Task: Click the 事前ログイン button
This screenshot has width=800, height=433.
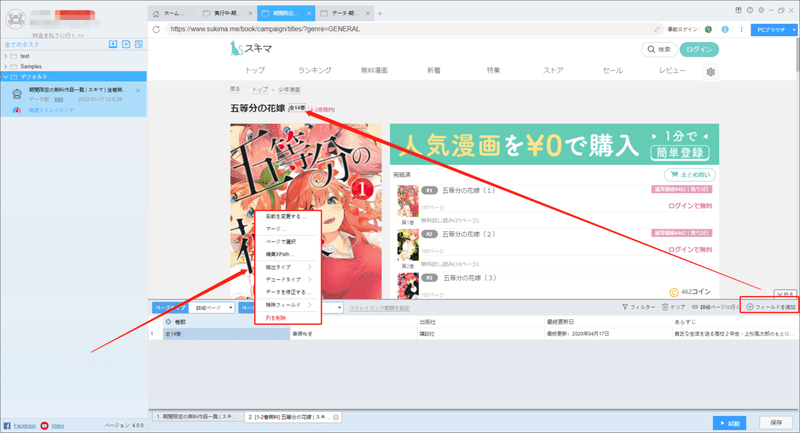Action: 682,30
